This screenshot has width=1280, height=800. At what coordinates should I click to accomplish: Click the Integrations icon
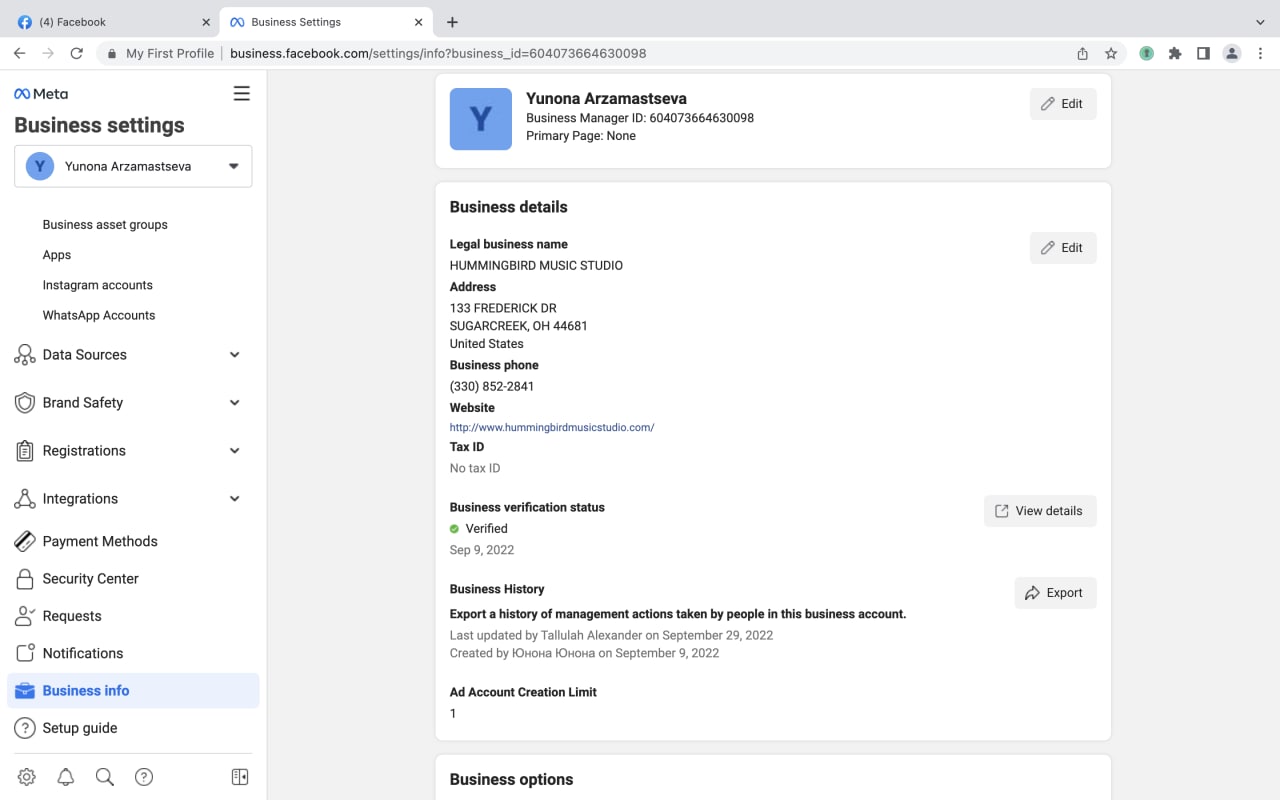25,499
